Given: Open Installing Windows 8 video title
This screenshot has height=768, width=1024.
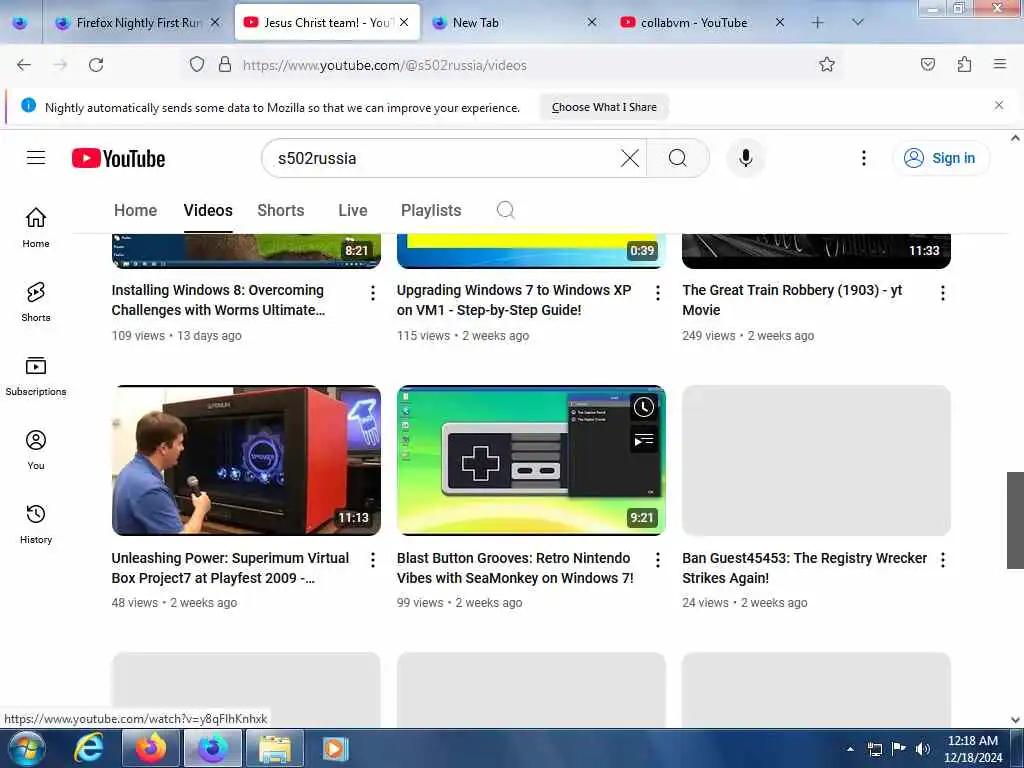Looking at the screenshot, I should click(x=218, y=300).
